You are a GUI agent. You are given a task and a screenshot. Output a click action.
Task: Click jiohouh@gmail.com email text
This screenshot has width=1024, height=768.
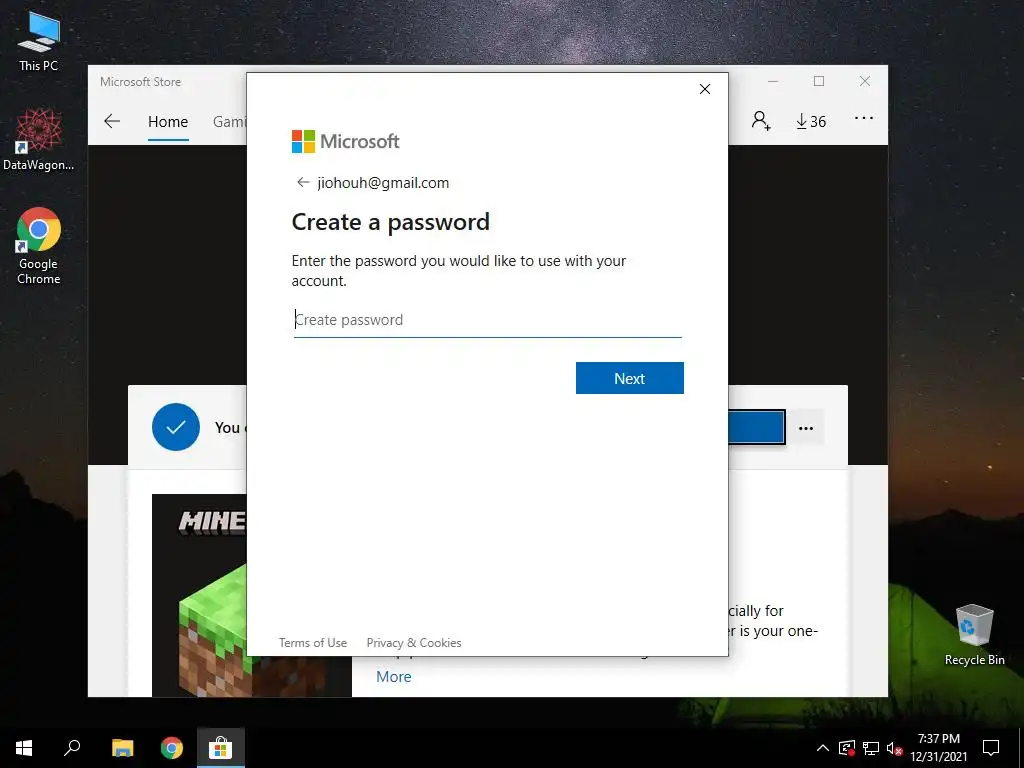[x=383, y=183]
